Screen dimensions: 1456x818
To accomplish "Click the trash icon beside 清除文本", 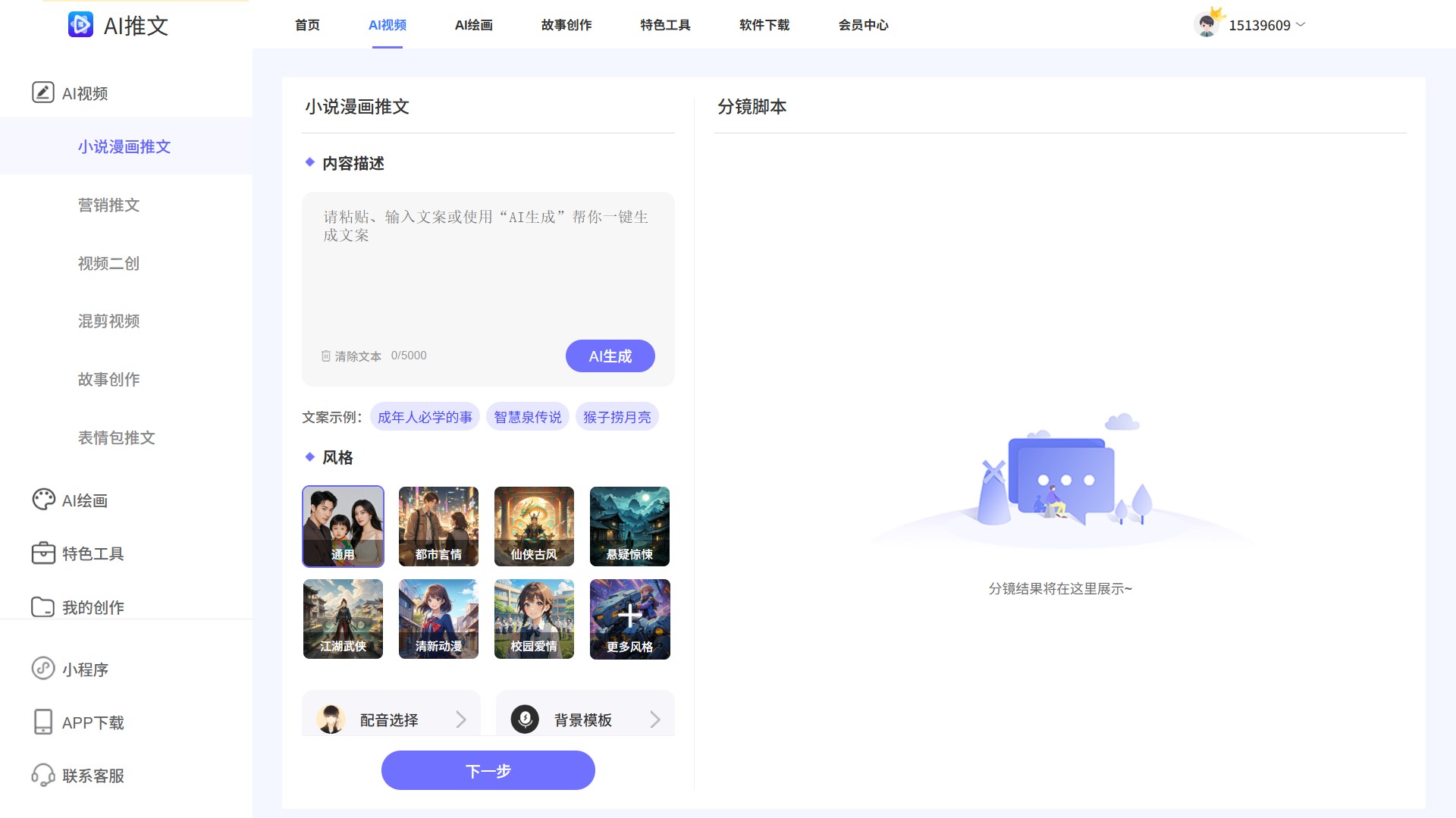I will pos(326,356).
